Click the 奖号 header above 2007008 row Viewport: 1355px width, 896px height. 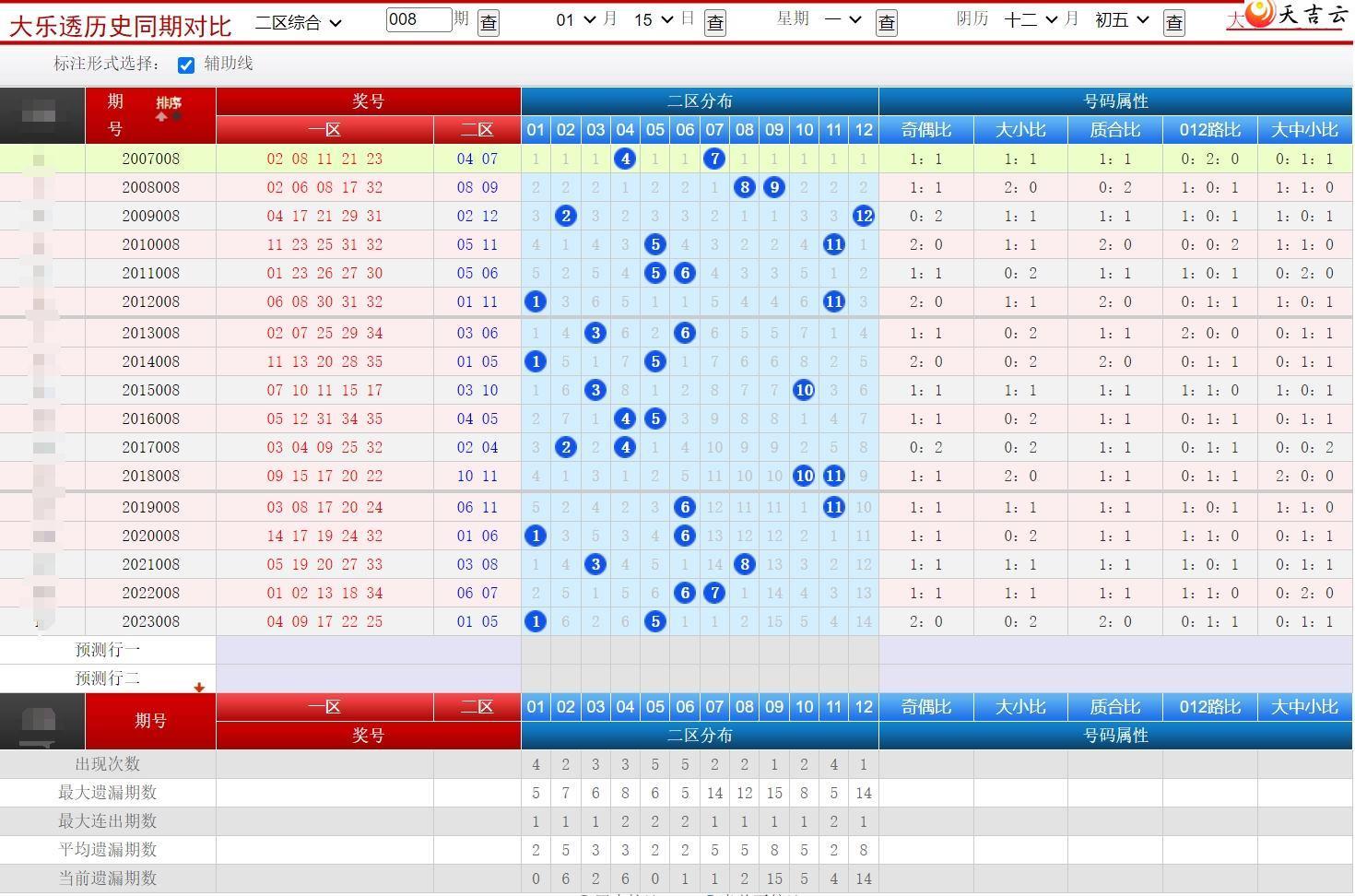[369, 101]
